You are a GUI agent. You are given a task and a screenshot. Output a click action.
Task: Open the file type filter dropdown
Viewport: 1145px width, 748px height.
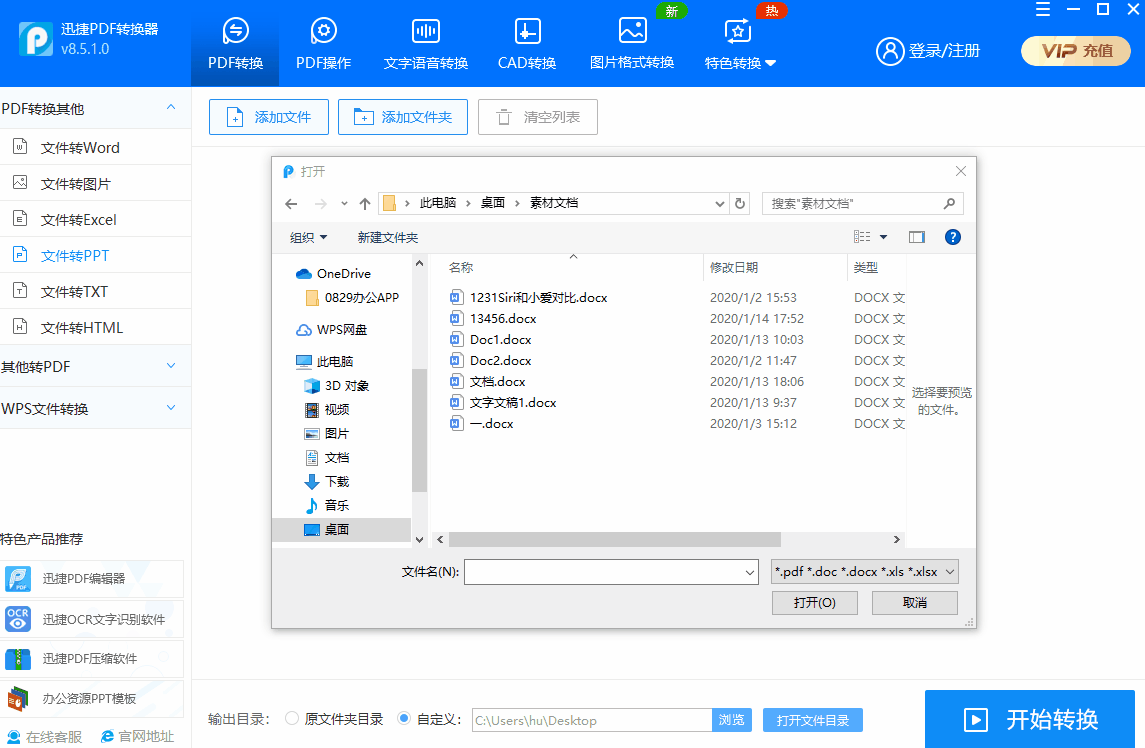864,572
